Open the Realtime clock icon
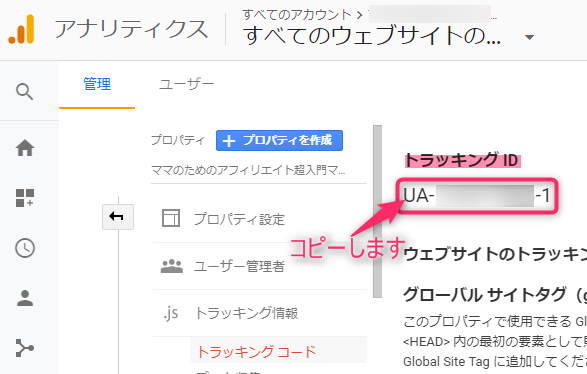Viewport: 587px width, 374px height. pos(25,248)
